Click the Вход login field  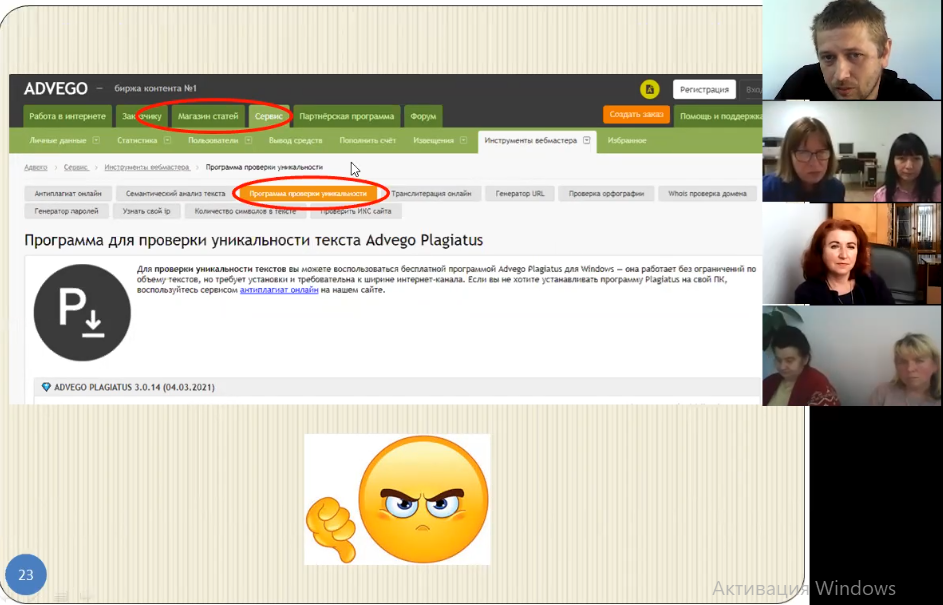pos(752,90)
